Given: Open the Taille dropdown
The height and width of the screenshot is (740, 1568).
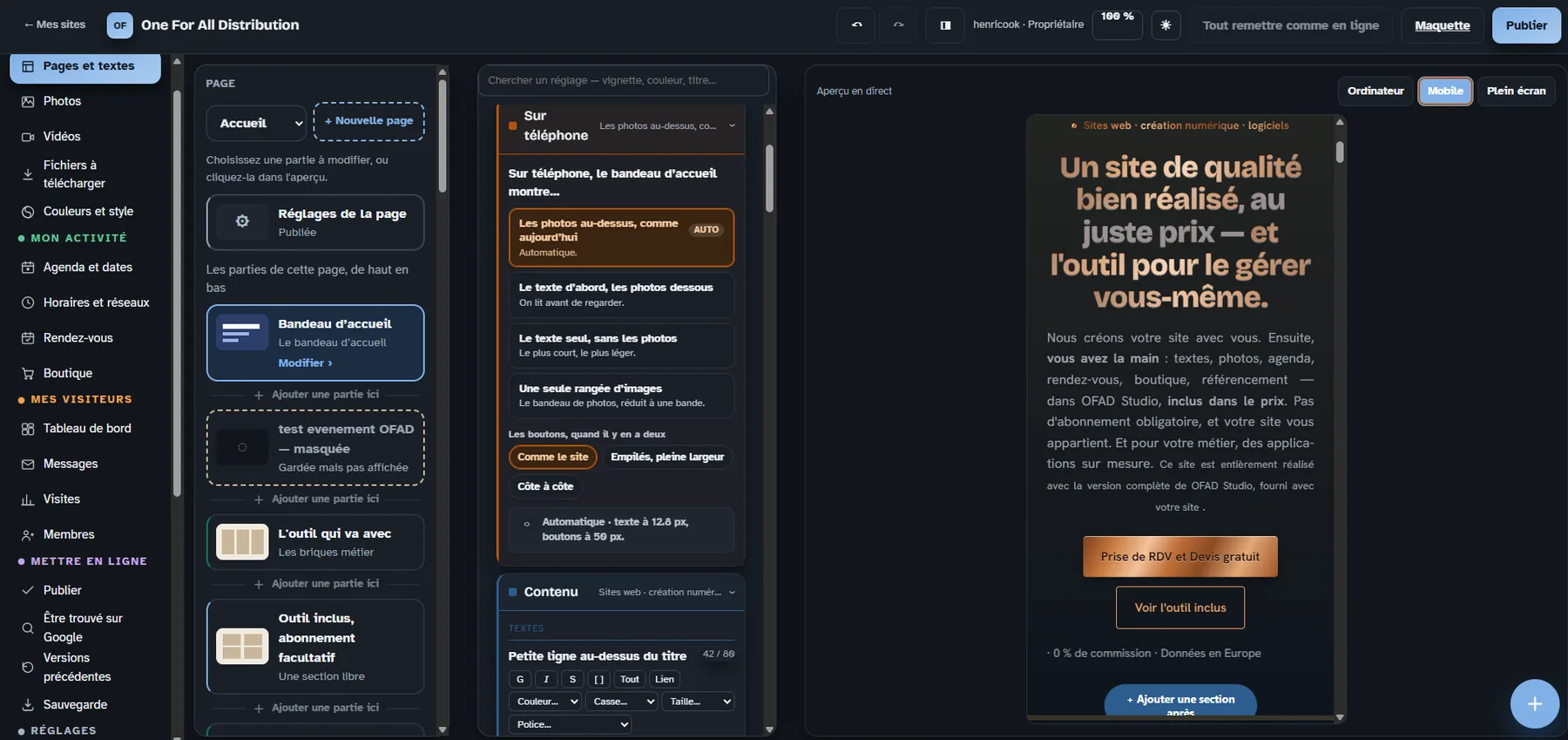Looking at the screenshot, I should pos(697,702).
